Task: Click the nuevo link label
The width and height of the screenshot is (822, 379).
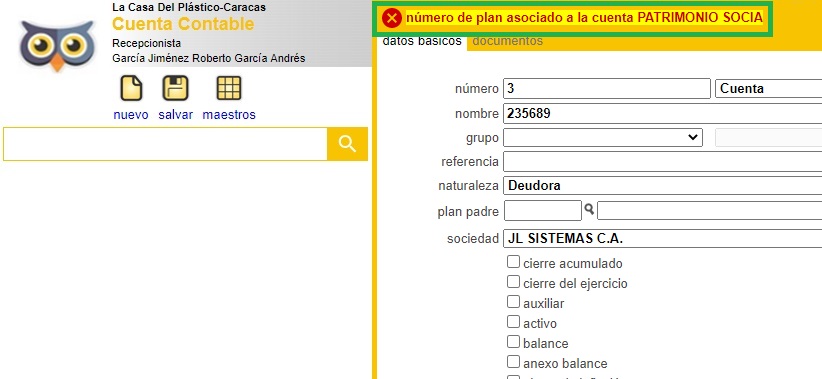Action: click(131, 115)
